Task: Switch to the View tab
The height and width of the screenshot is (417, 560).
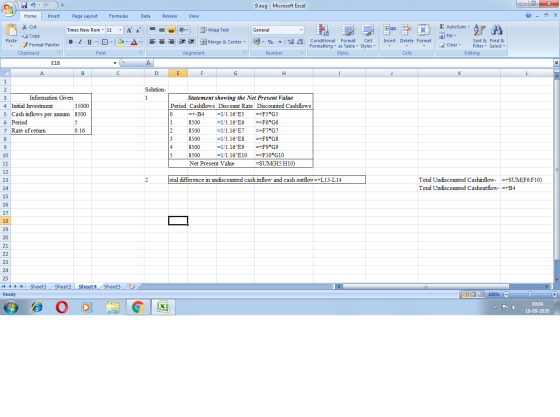Action: 194,16
